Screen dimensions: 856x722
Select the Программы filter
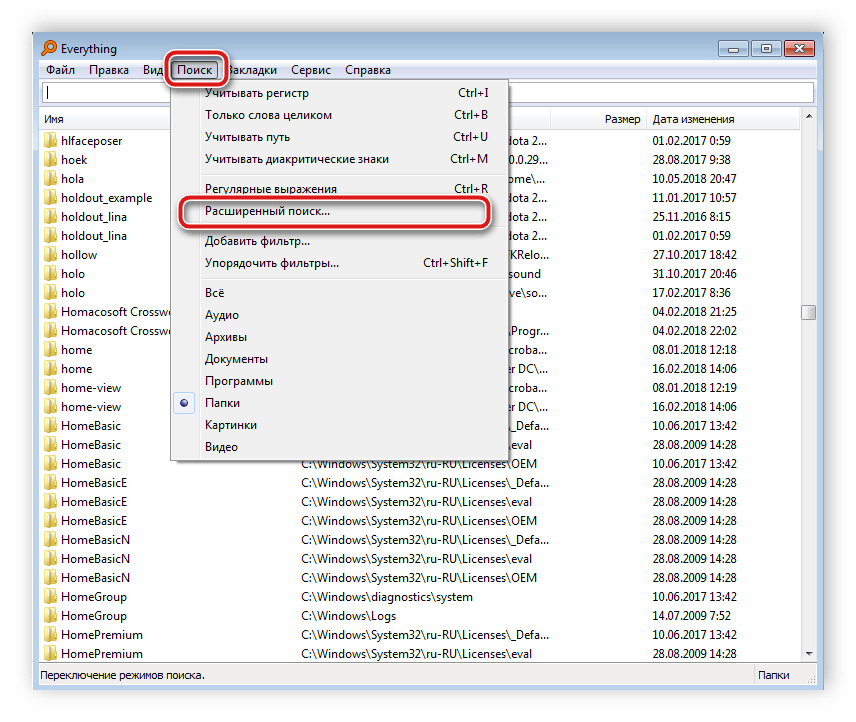pyautogui.click(x=340, y=381)
